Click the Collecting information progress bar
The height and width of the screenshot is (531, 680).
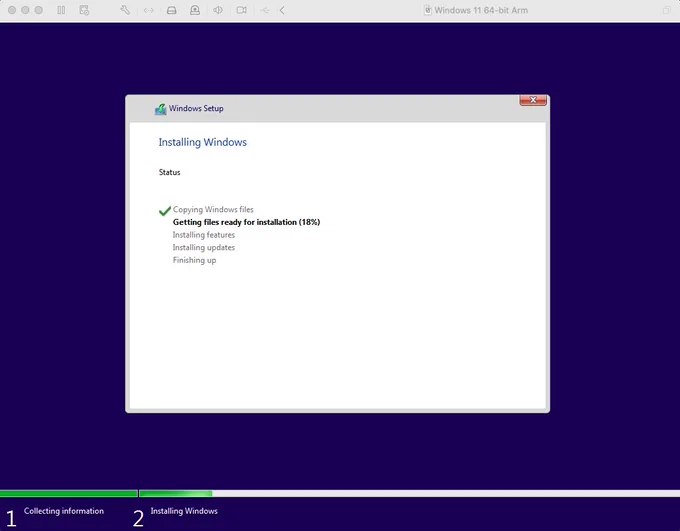(69, 494)
